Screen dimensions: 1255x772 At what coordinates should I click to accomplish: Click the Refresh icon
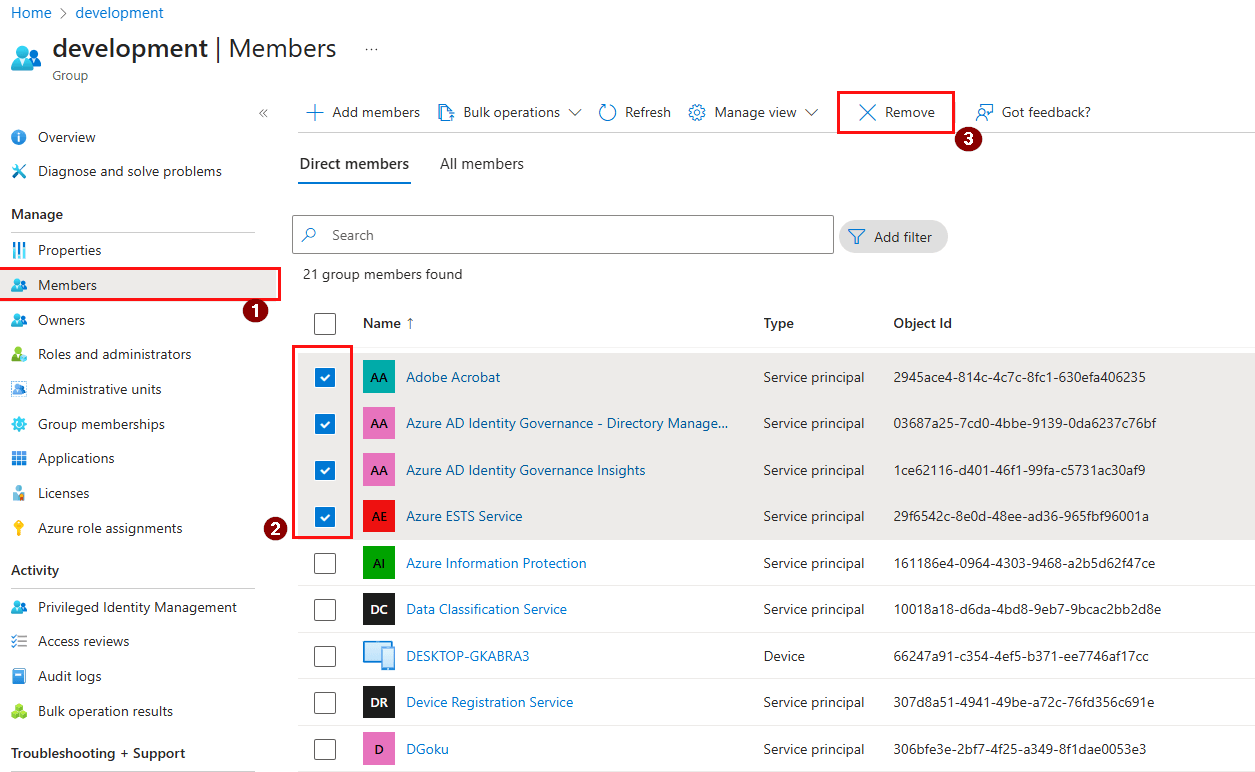[608, 112]
